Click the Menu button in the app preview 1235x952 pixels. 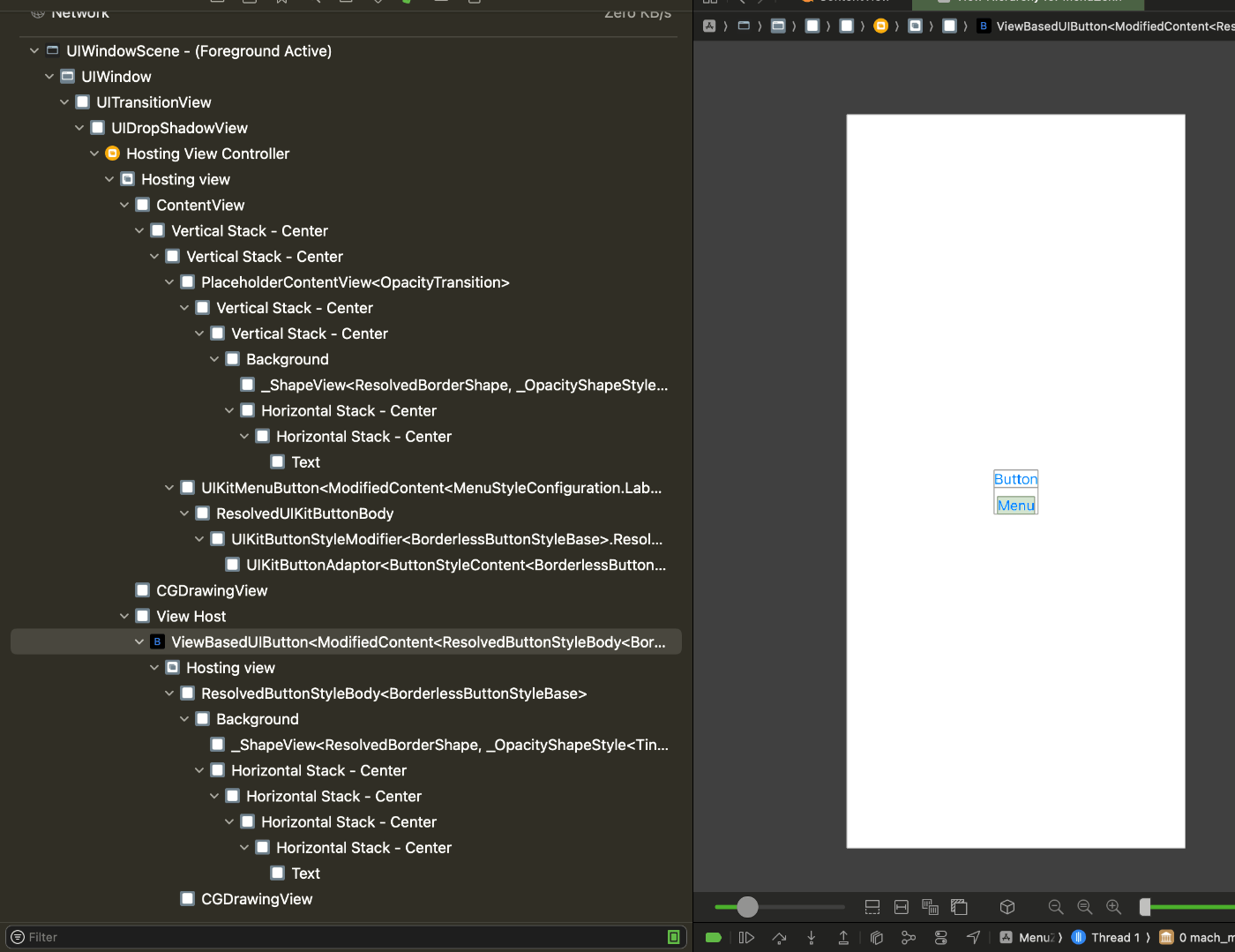[1015, 505]
